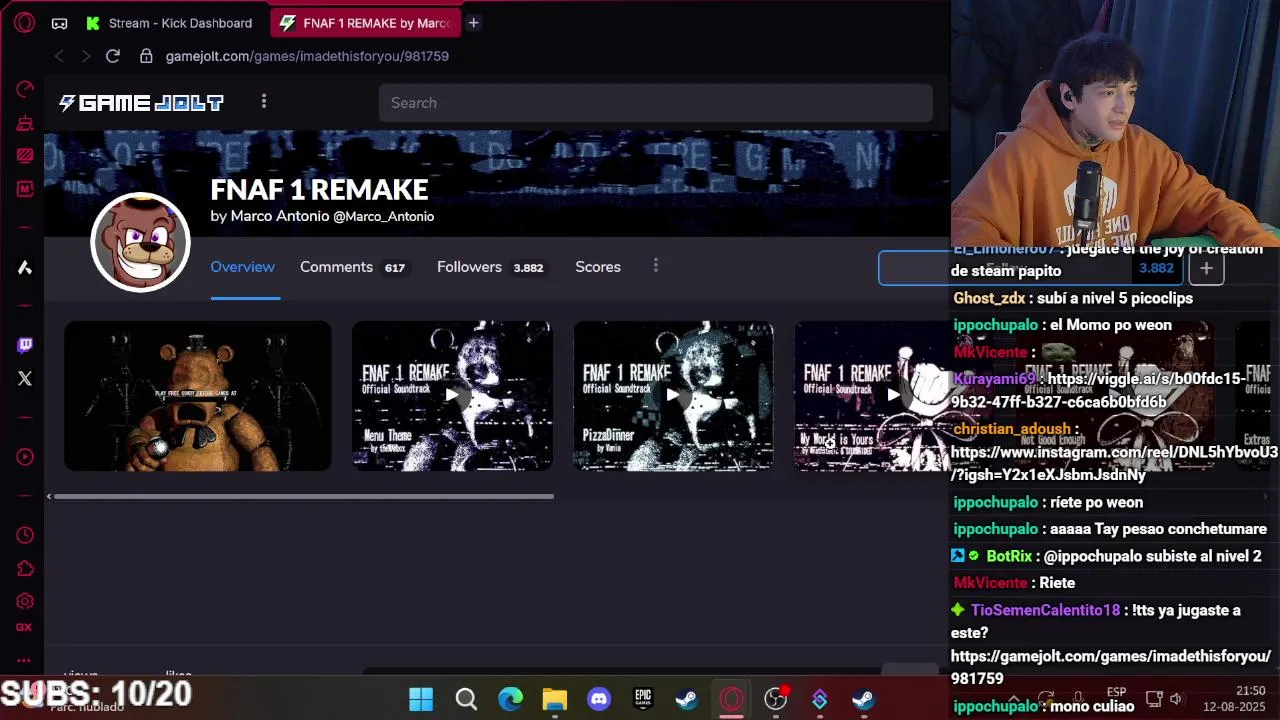Image resolution: width=1280 pixels, height=720 pixels.
Task: Select the gamejolt.com address bar URL
Action: 307,56
